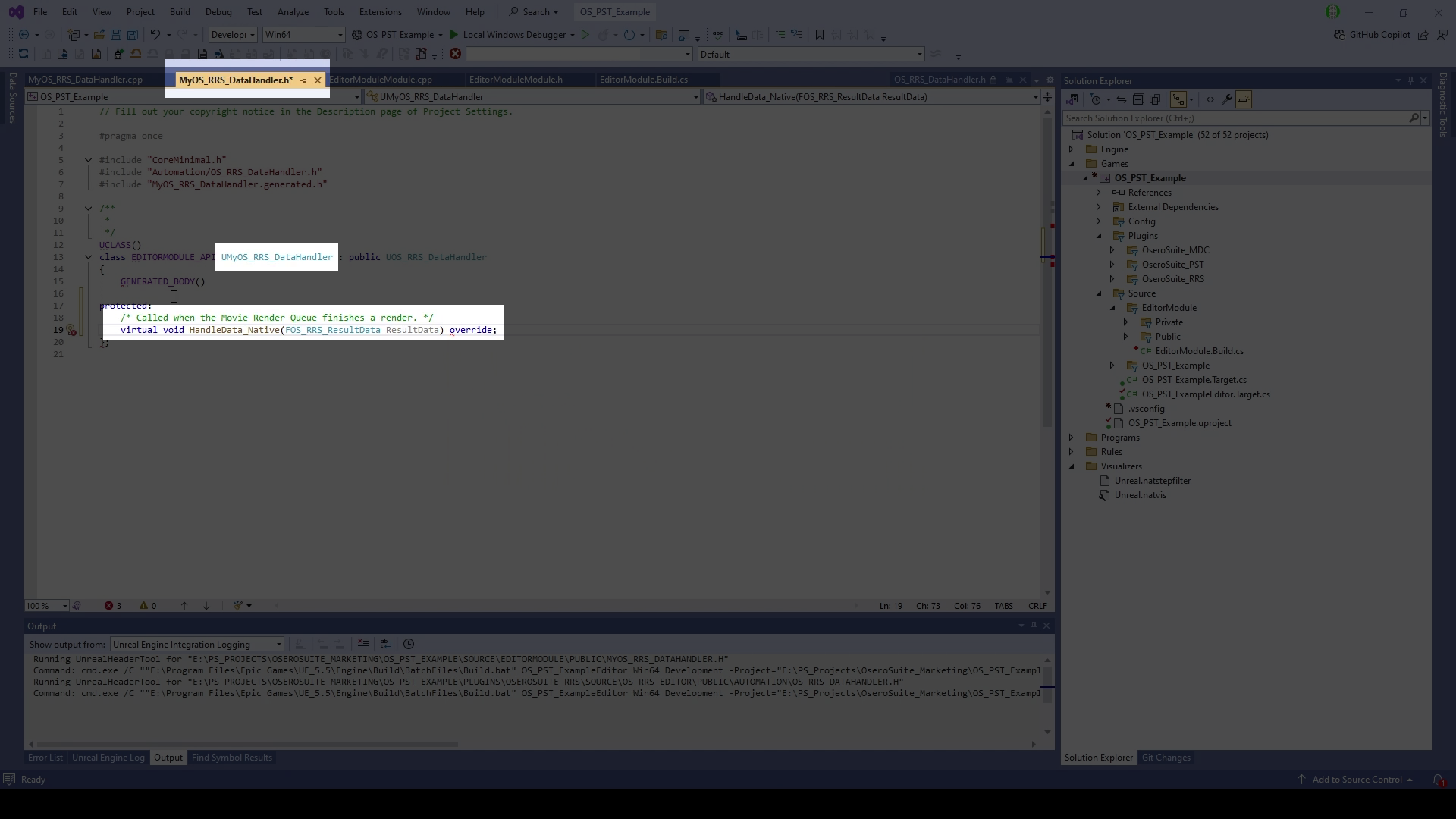Click the red stop/cancel build icon
This screenshot has width=1456, height=819.
pyautogui.click(x=455, y=54)
